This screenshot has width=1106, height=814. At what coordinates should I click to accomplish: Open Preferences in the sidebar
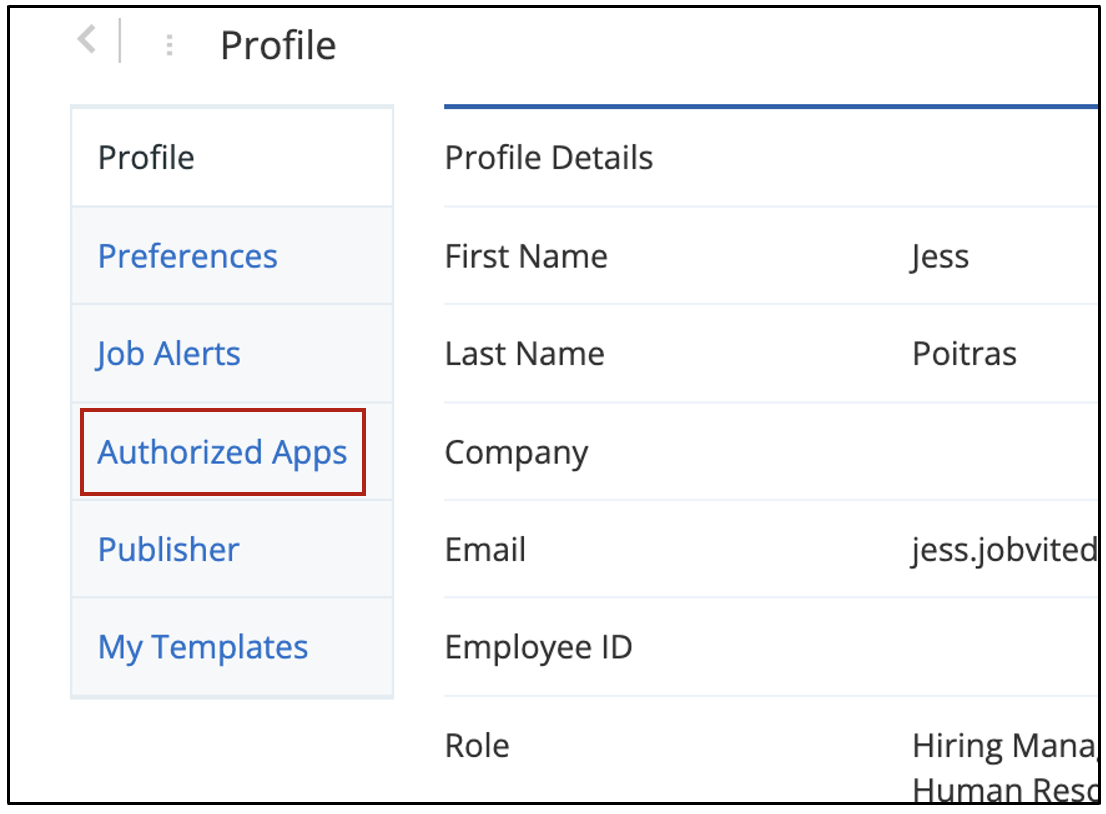pyautogui.click(x=187, y=256)
